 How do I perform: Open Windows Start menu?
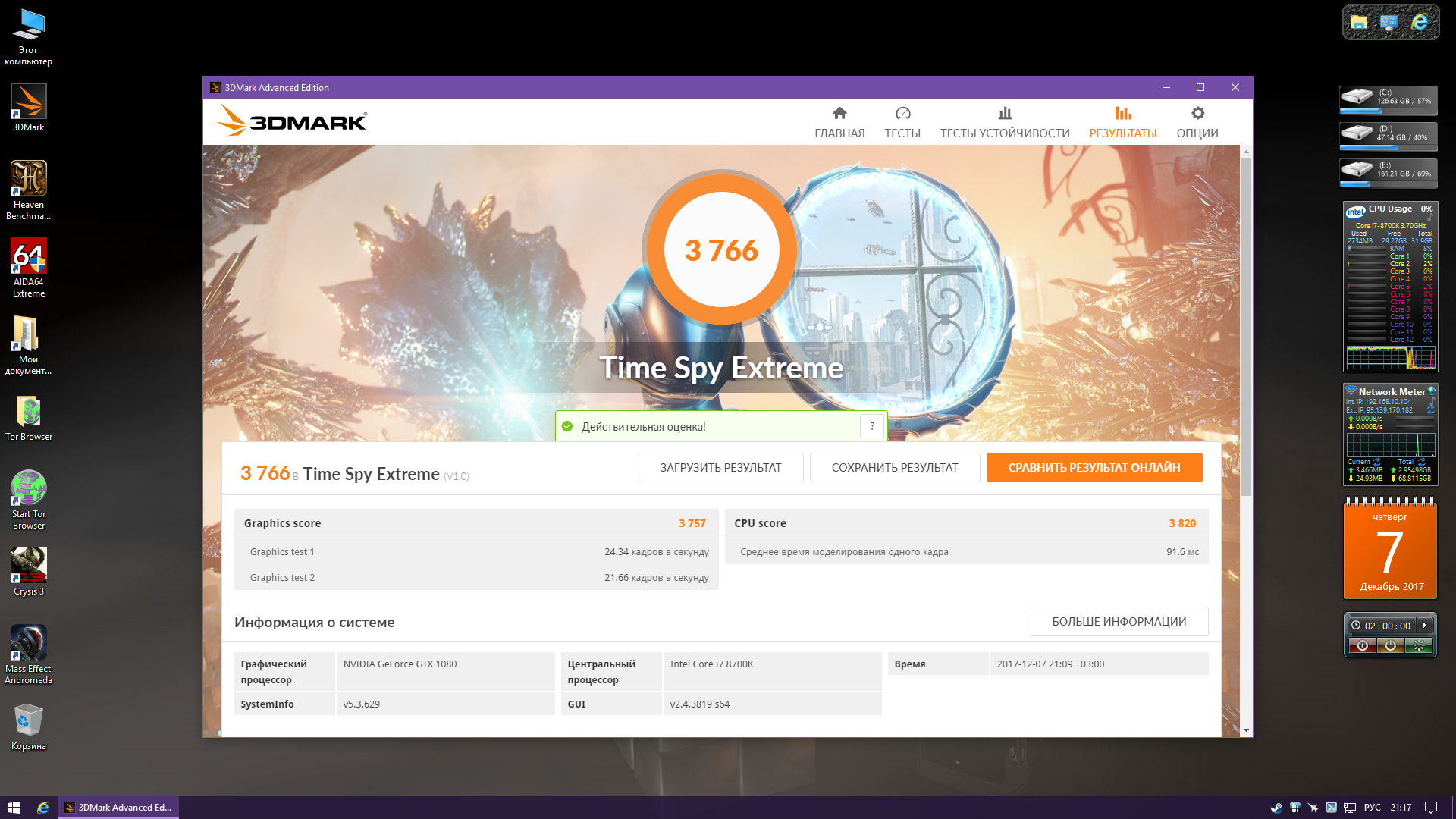[13, 808]
